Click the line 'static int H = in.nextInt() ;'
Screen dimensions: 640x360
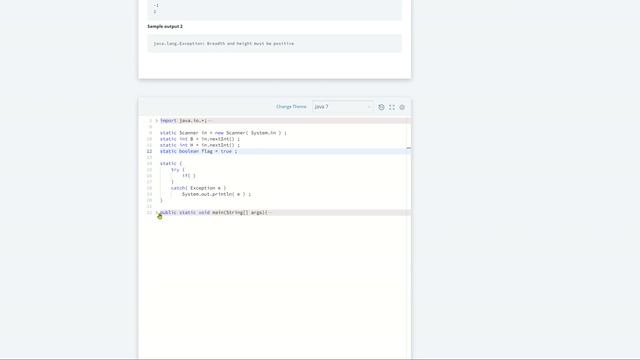pos(200,145)
